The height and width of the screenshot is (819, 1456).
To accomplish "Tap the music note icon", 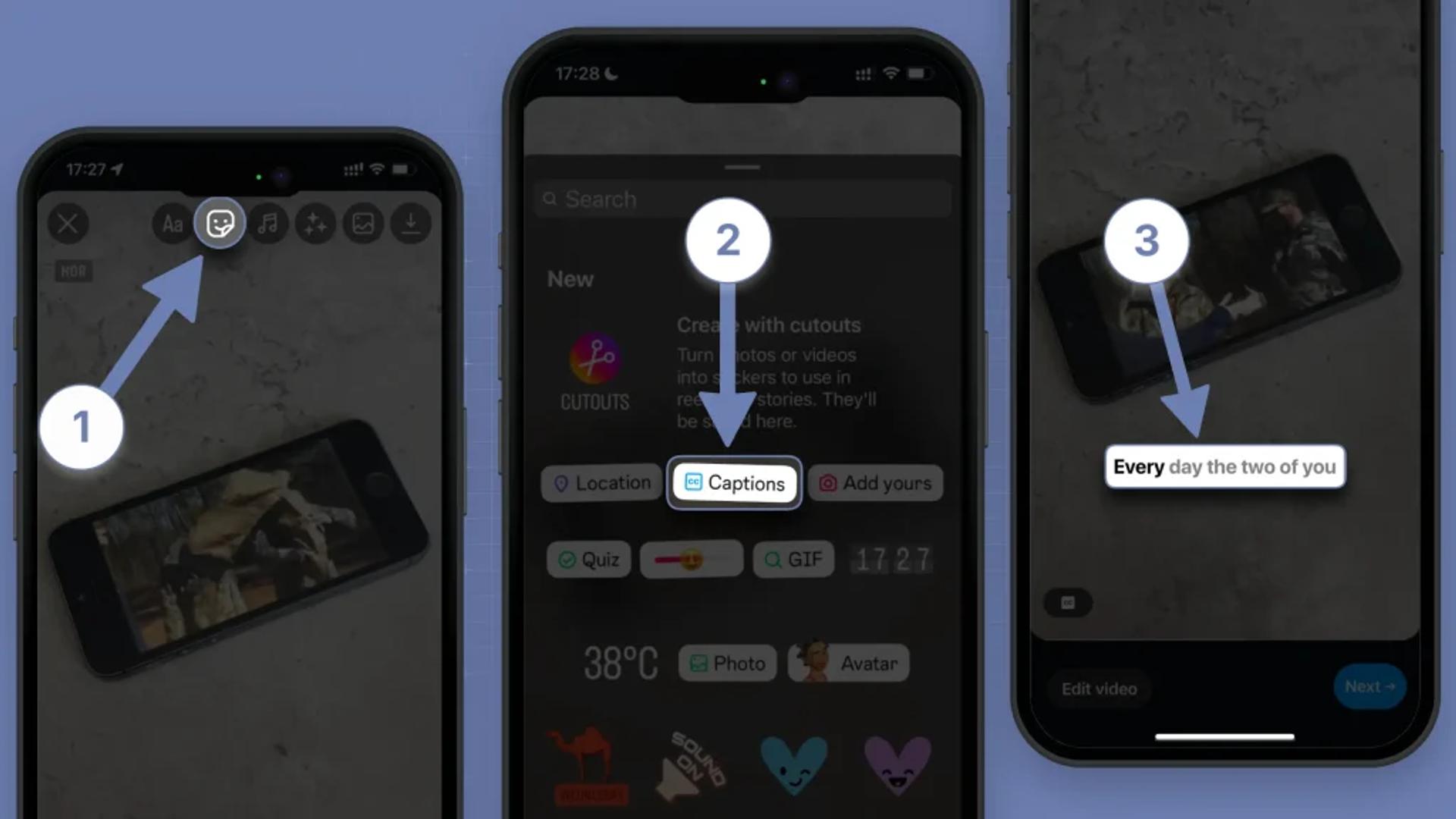I will tap(267, 222).
